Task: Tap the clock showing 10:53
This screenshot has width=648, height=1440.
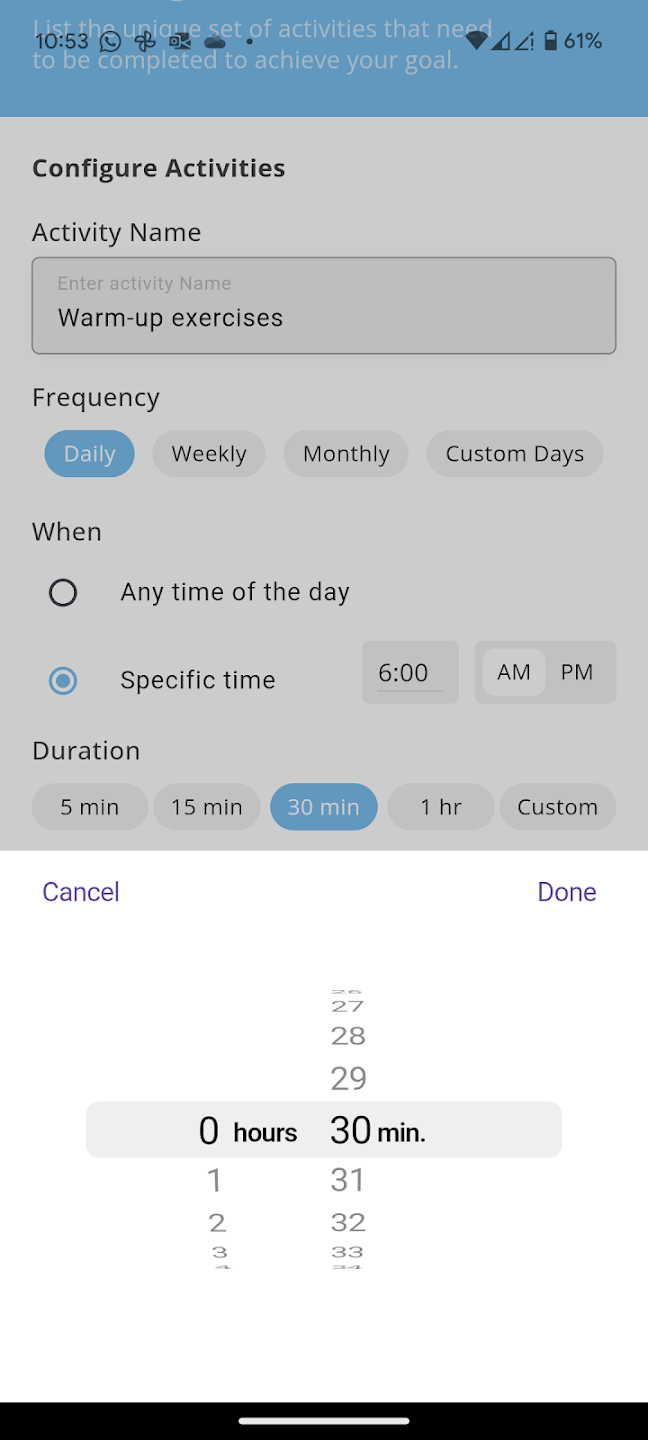Action: point(62,42)
